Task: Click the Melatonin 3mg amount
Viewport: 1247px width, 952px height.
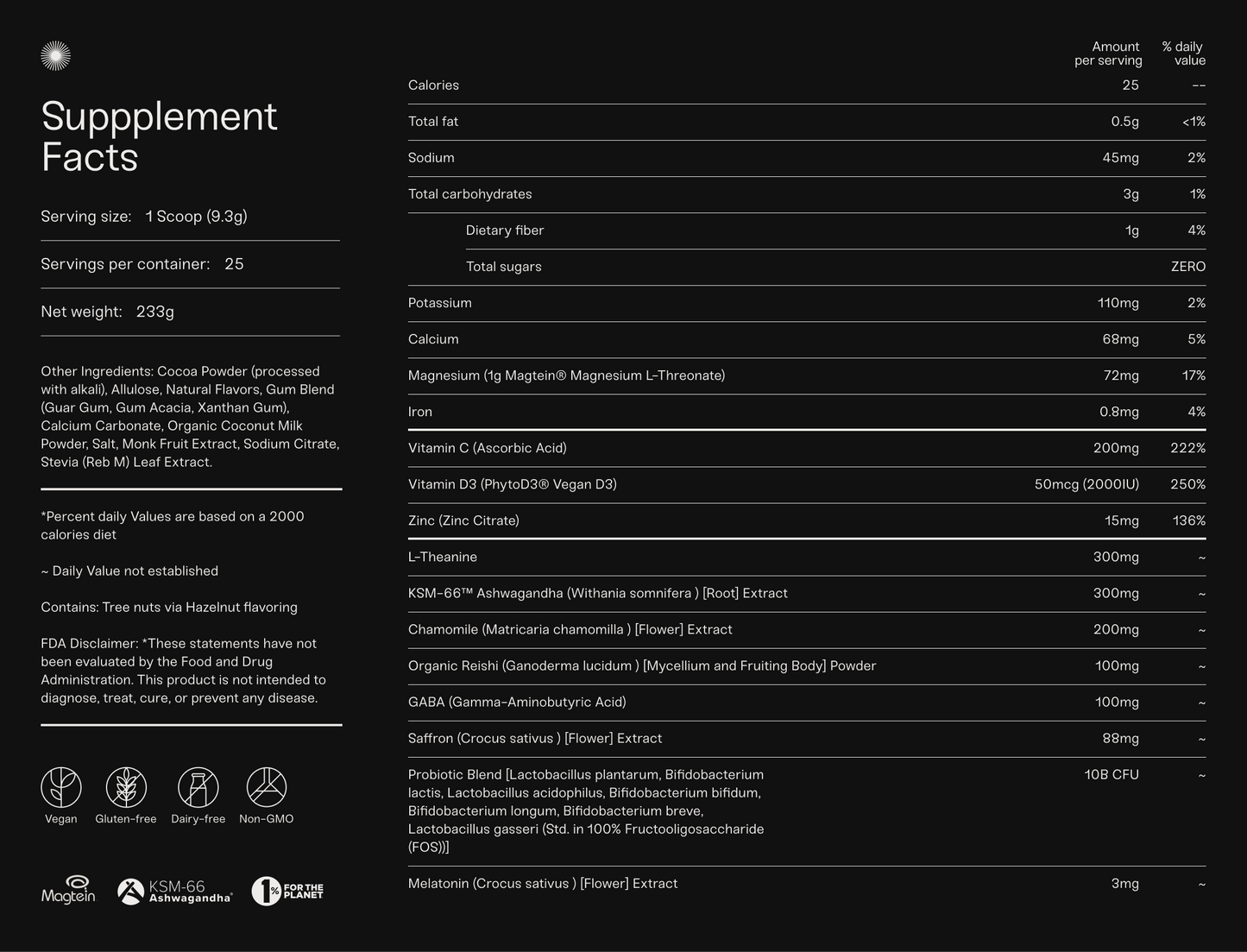Action: 1124,884
